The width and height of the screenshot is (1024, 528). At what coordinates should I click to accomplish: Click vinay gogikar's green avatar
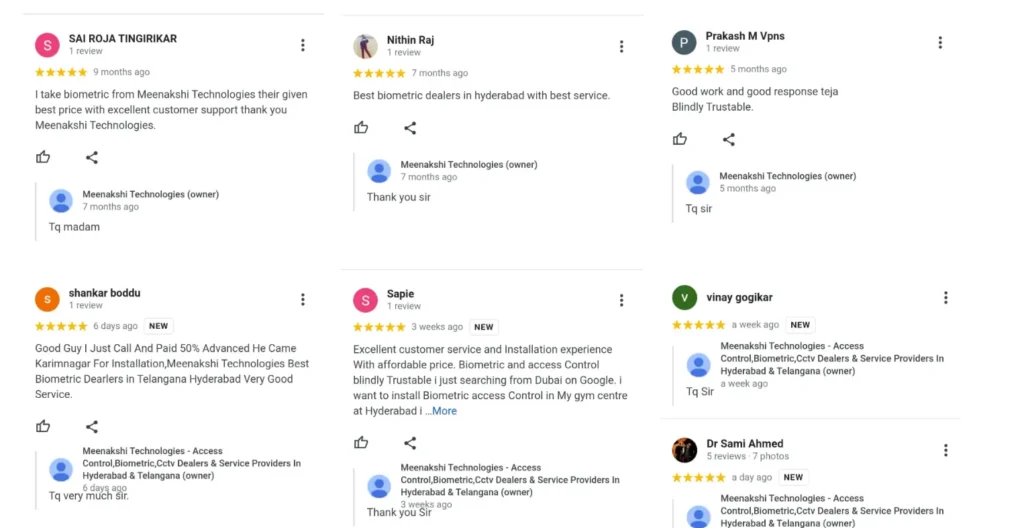(x=684, y=297)
